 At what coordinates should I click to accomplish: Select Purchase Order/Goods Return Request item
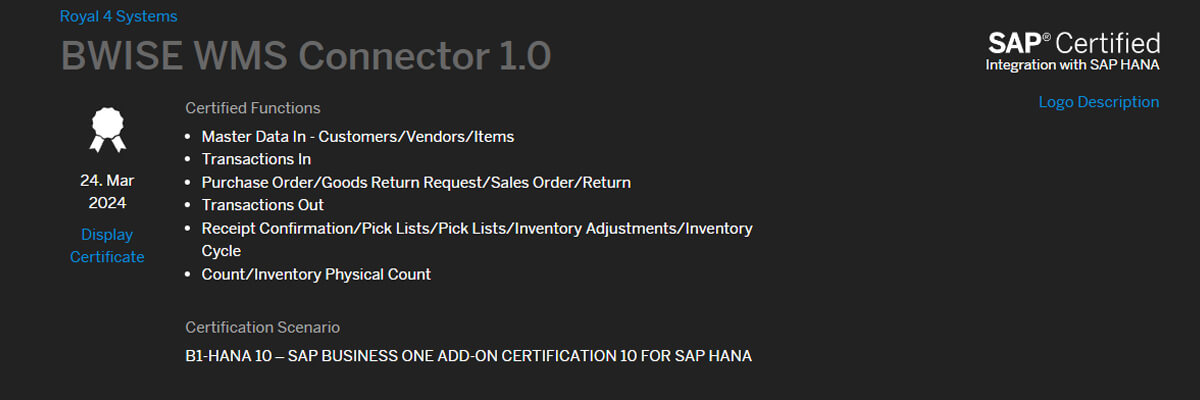[x=415, y=182]
